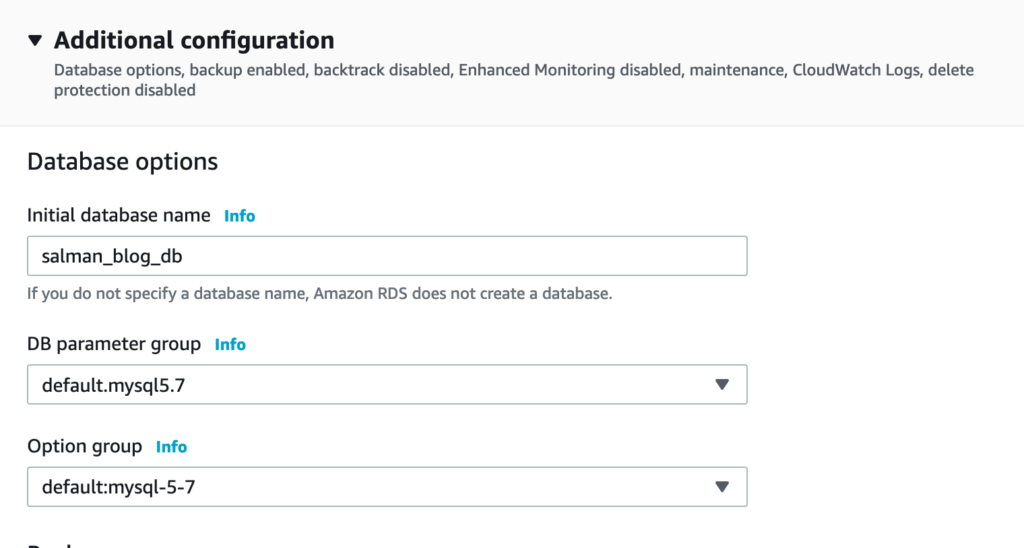Click the default.mysql5.7 selected value
1024x548 pixels.
[x=114, y=385]
